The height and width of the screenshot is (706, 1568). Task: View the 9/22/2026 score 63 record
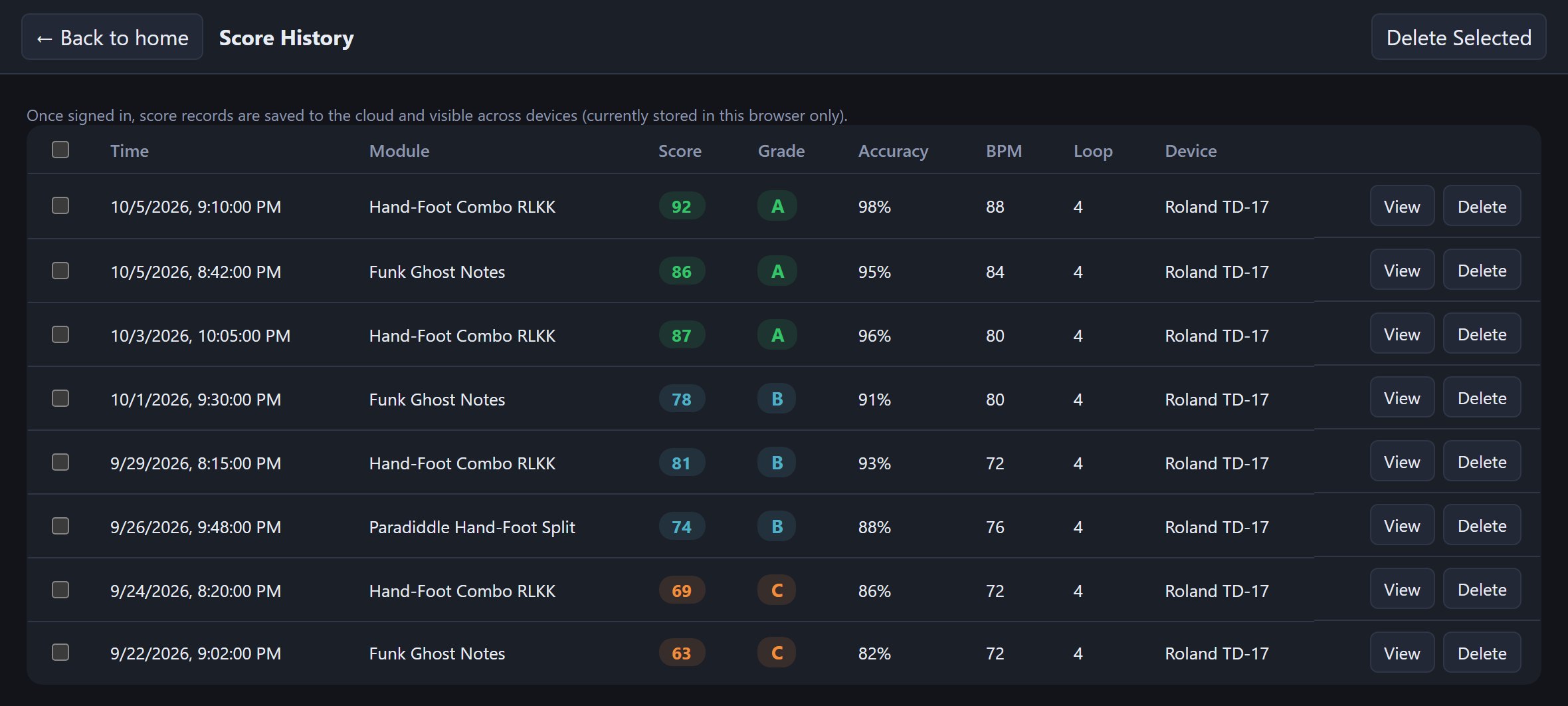(1402, 652)
